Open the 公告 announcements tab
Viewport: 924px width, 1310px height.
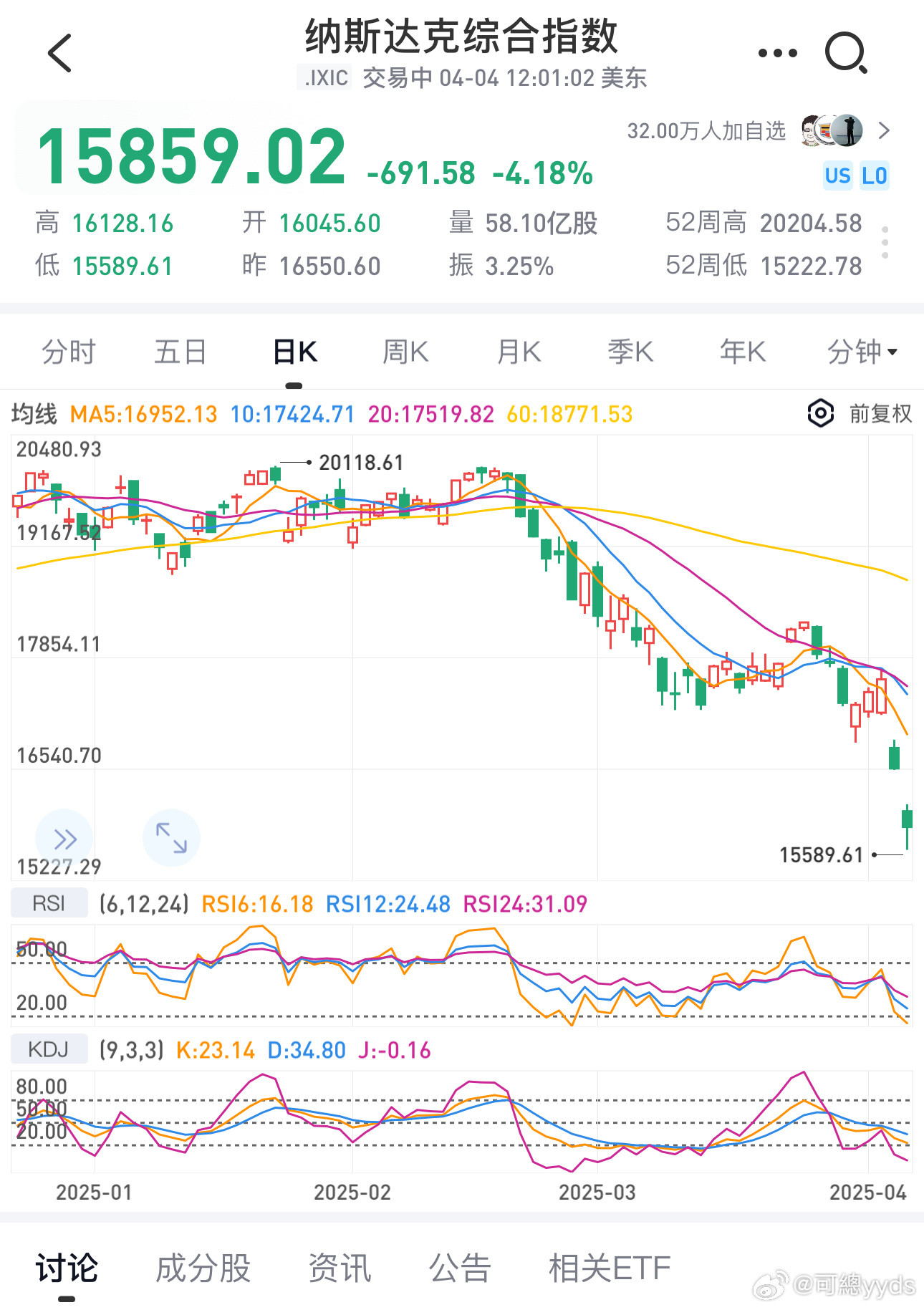pyautogui.click(x=460, y=1268)
